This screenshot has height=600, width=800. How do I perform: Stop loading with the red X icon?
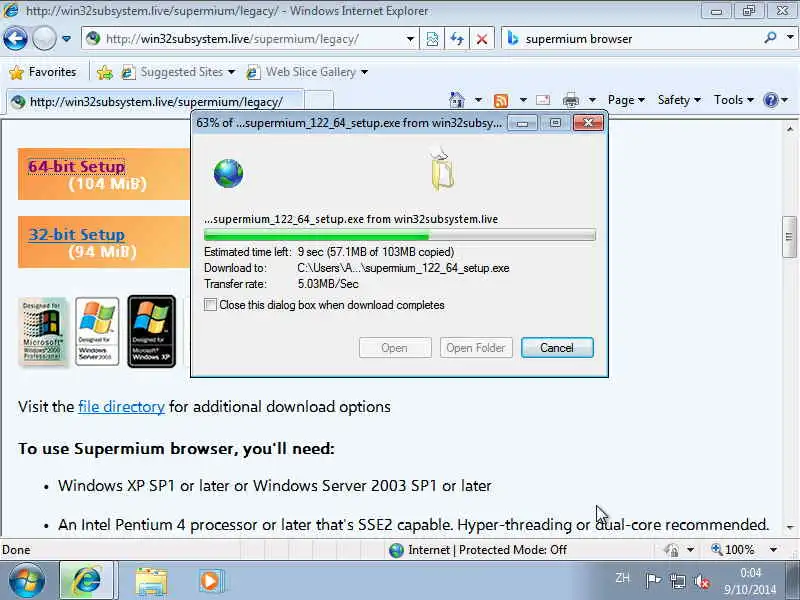(481, 39)
